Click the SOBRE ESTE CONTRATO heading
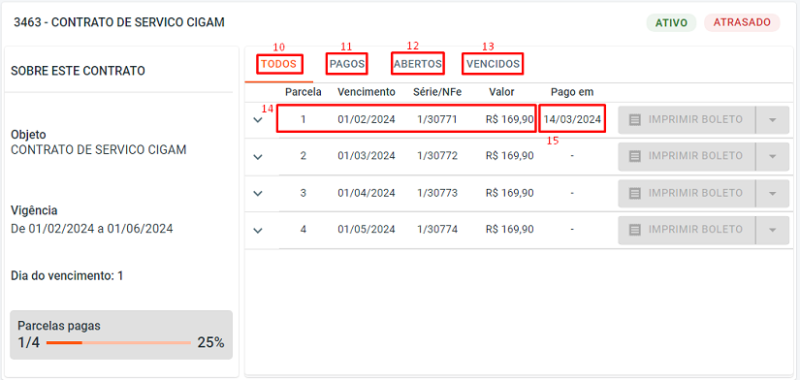The height and width of the screenshot is (380, 800). point(78,71)
